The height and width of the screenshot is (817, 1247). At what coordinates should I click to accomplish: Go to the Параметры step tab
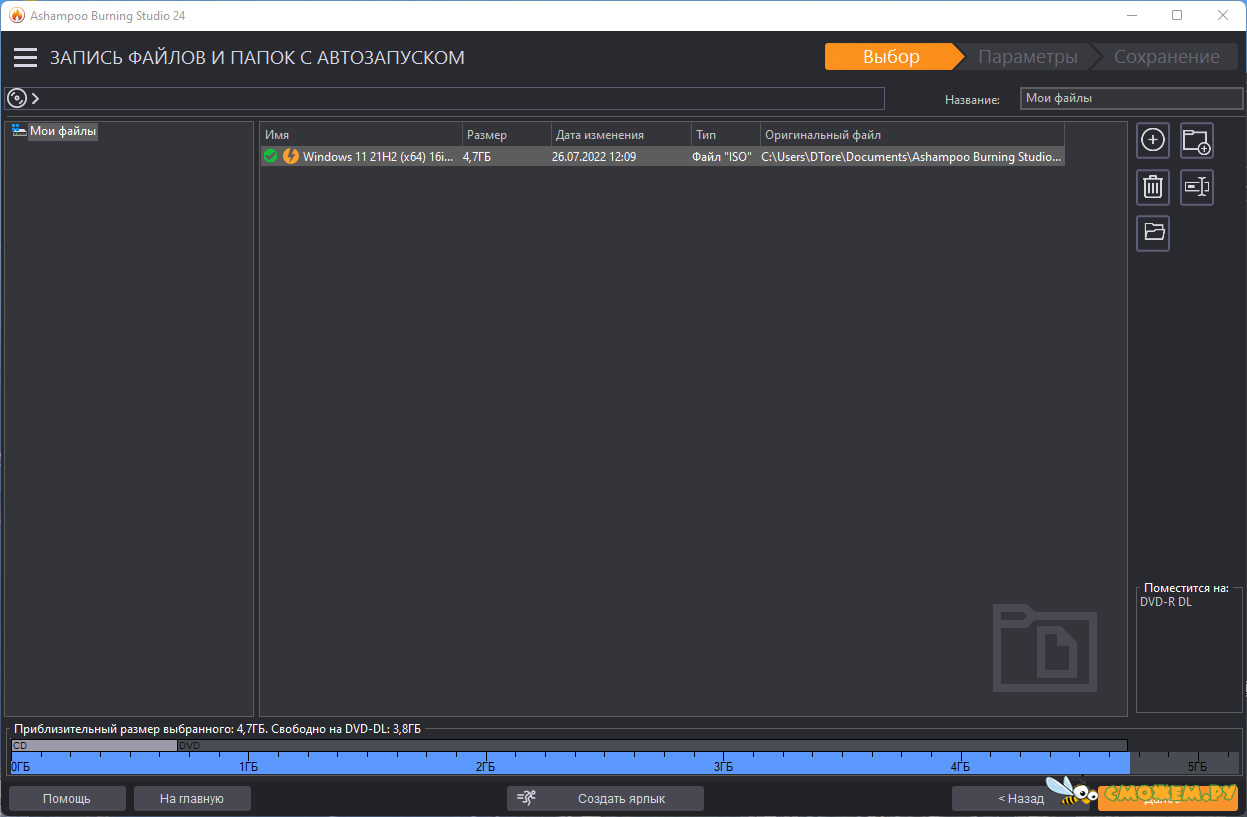[x=1027, y=57]
